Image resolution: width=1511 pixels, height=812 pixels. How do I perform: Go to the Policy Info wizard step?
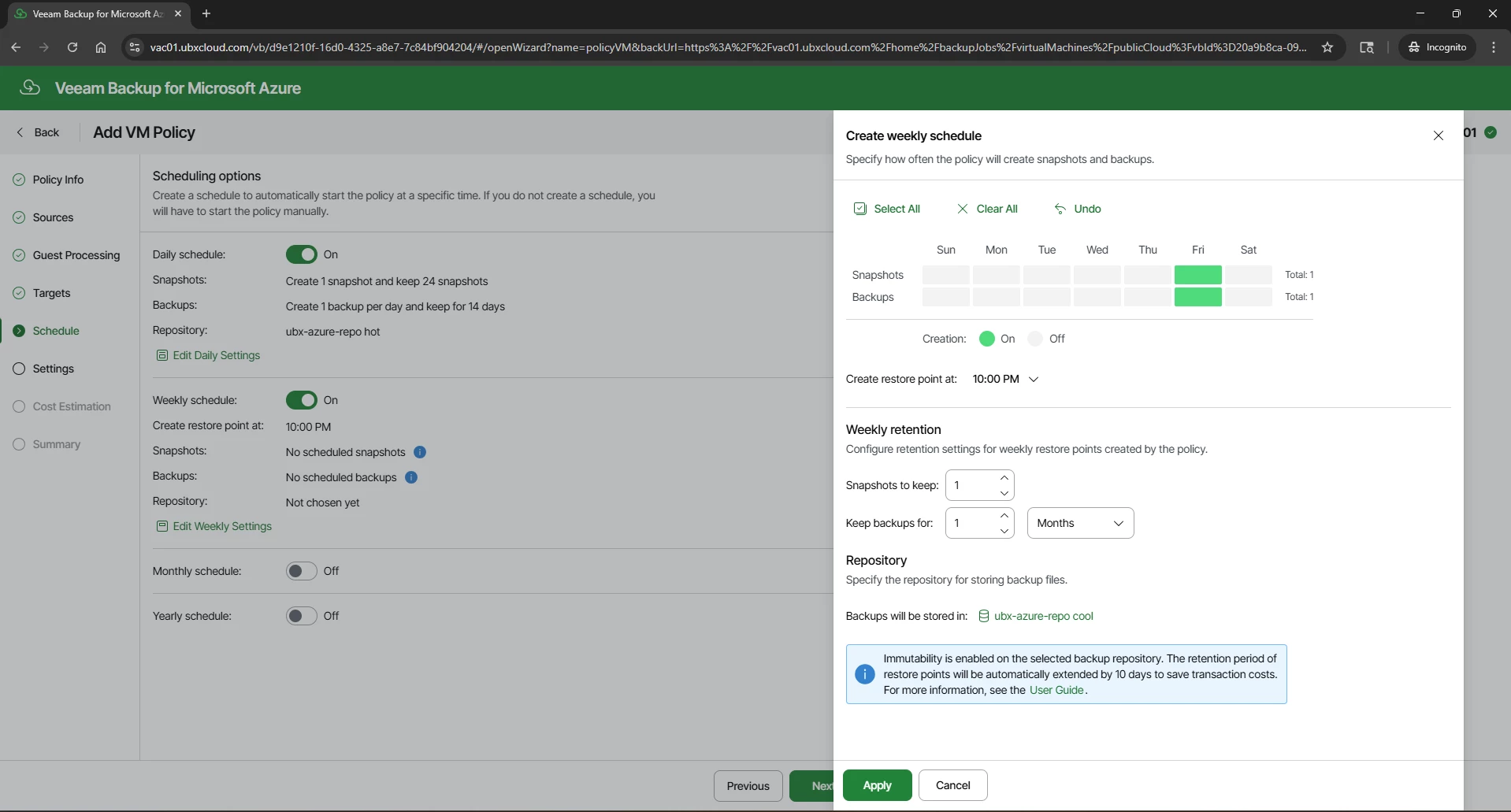click(x=58, y=180)
